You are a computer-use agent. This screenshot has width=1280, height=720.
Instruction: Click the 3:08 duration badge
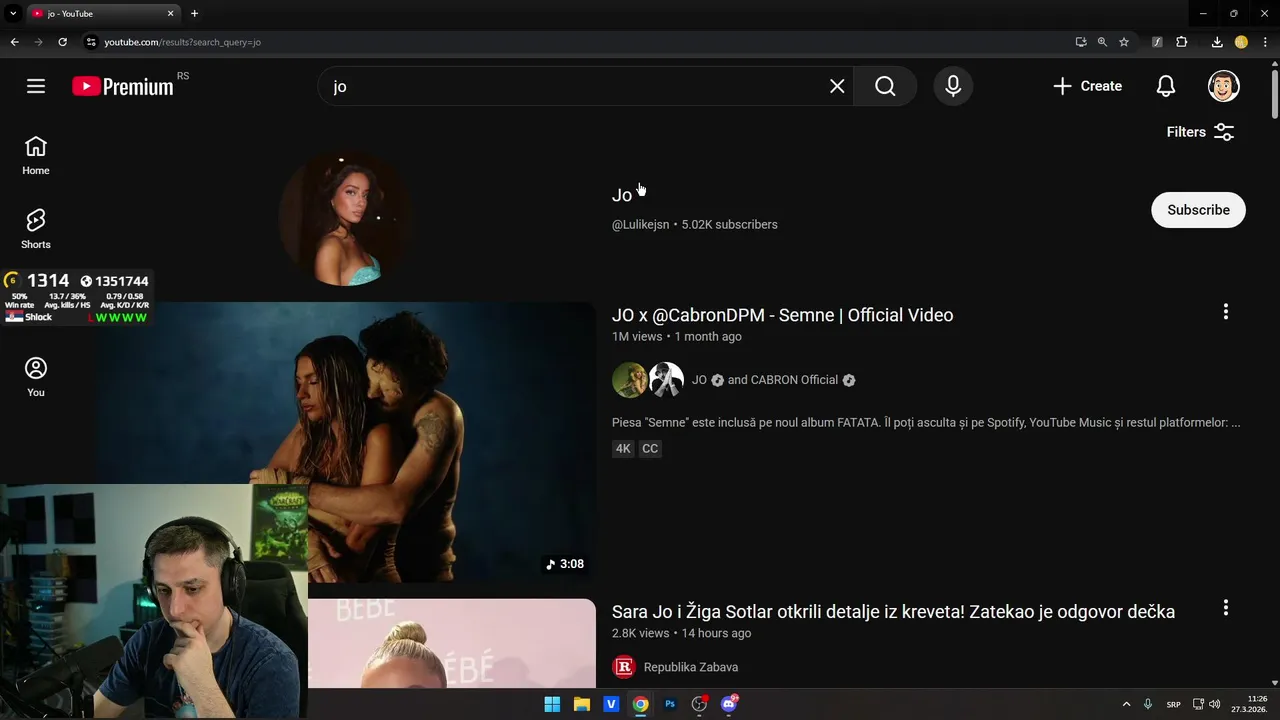[565, 564]
